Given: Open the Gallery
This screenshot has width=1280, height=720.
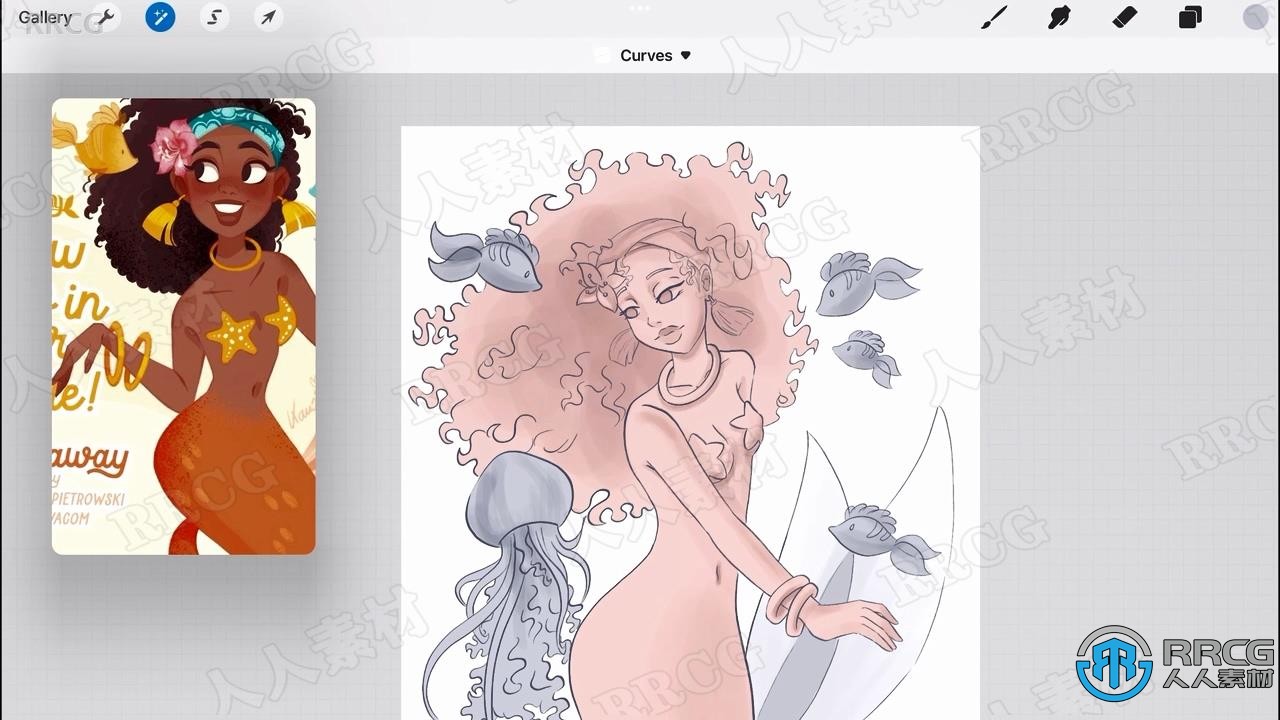Looking at the screenshot, I should coord(45,17).
